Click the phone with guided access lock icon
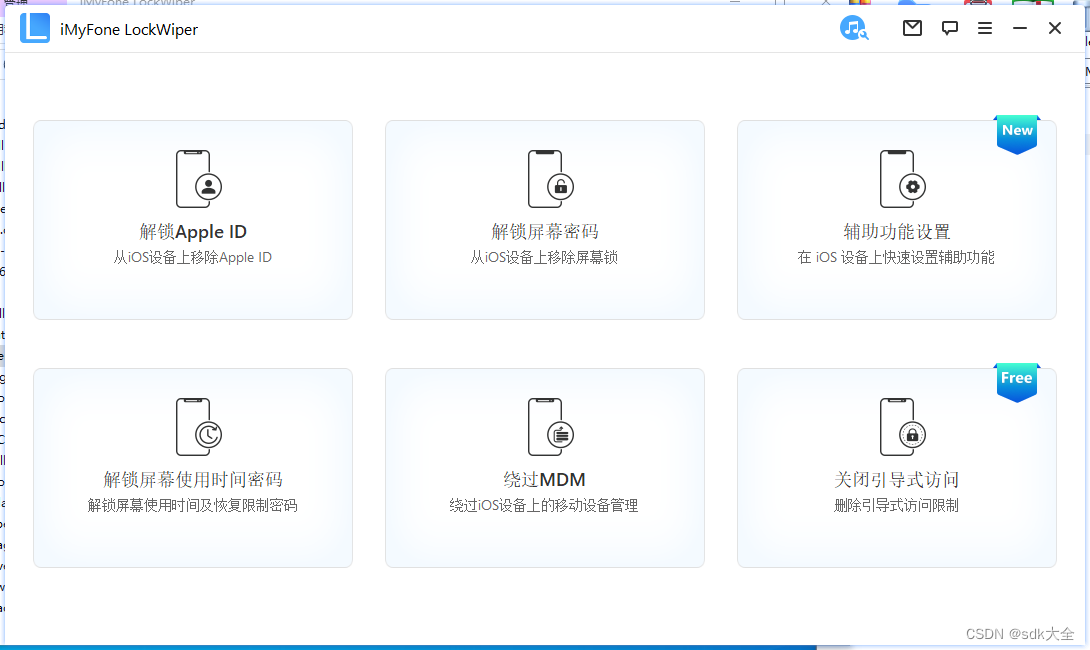The width and height of the screenshot is (1090, 650). click(902, 427)
